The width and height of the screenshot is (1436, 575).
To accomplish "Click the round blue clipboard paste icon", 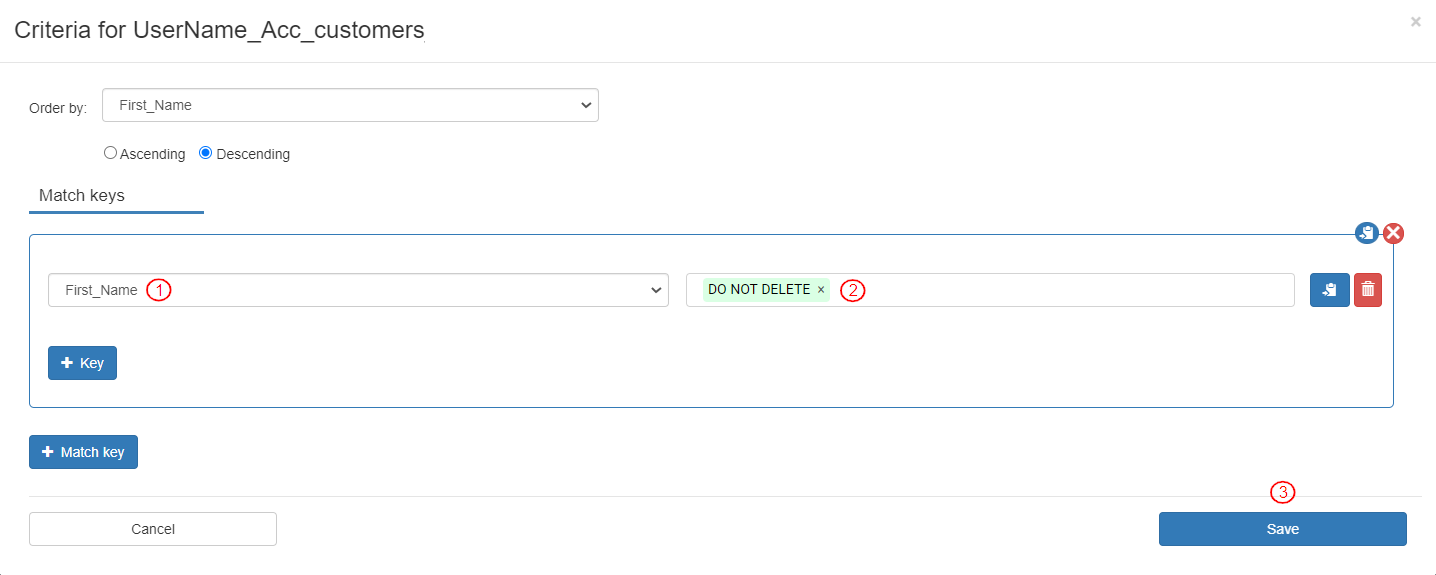I will pos(1367,233).
